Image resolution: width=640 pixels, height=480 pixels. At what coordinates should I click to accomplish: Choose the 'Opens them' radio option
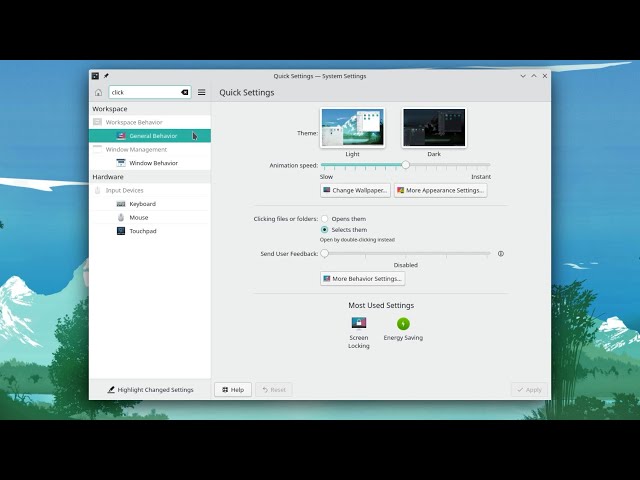(x=325, y=218)
